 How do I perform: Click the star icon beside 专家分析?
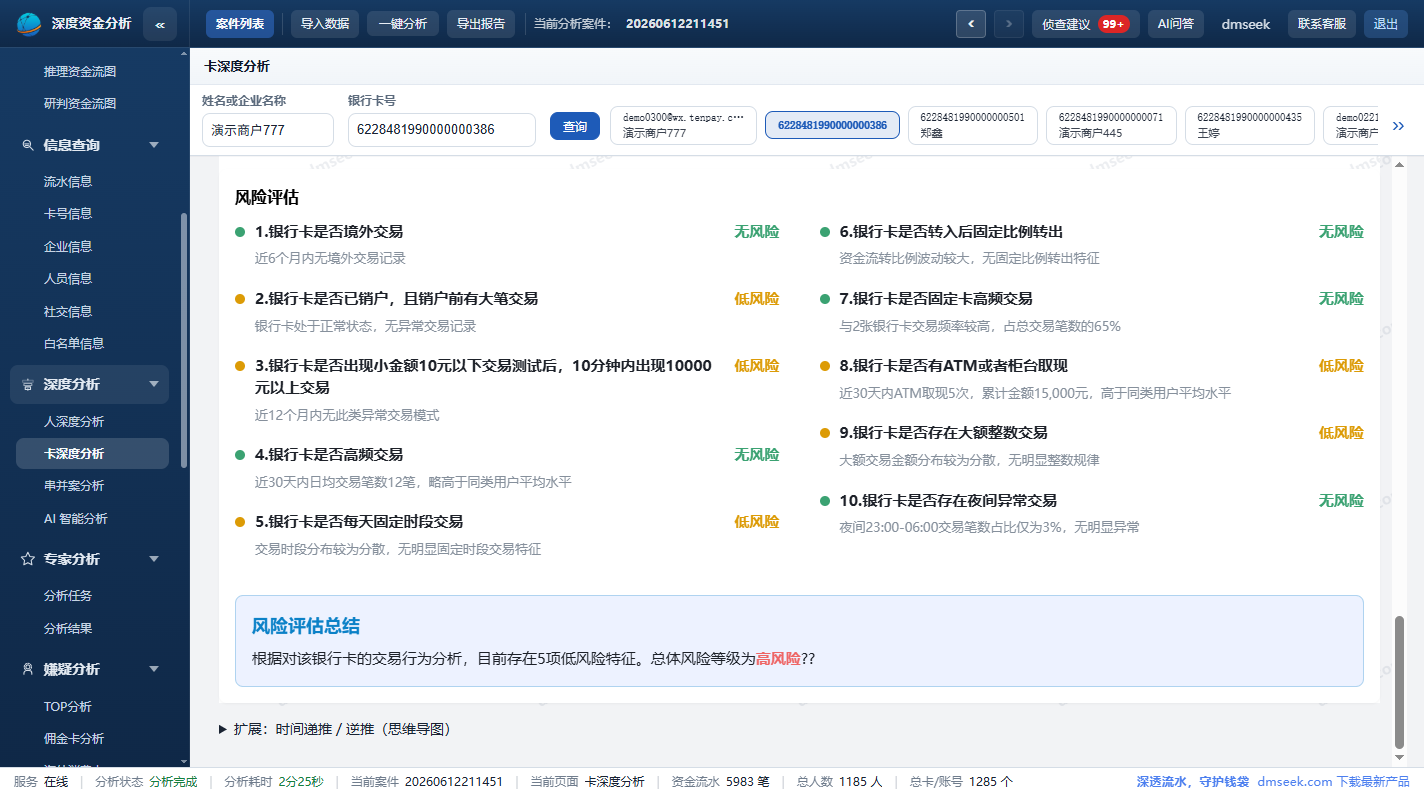[28, 559]
